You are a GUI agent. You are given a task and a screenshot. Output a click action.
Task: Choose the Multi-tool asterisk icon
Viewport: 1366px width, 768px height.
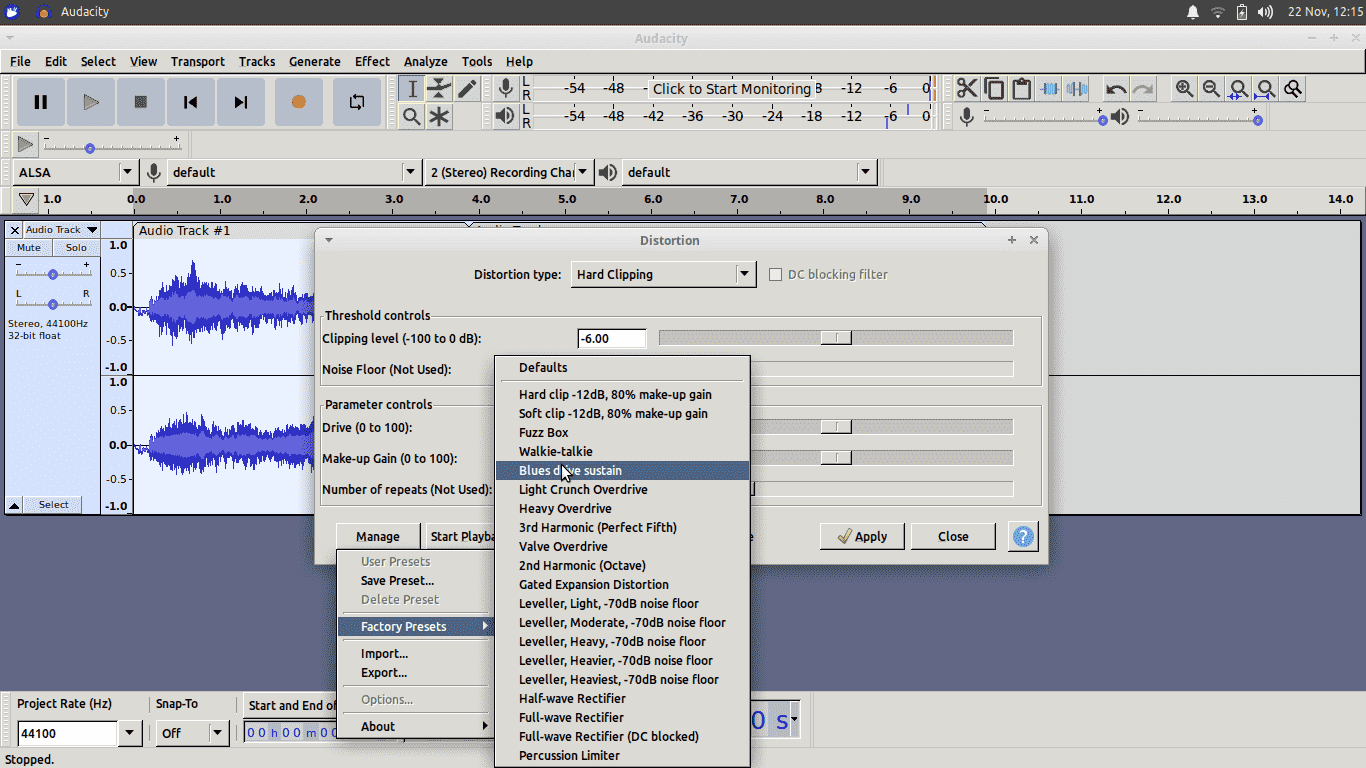point(439,117)
